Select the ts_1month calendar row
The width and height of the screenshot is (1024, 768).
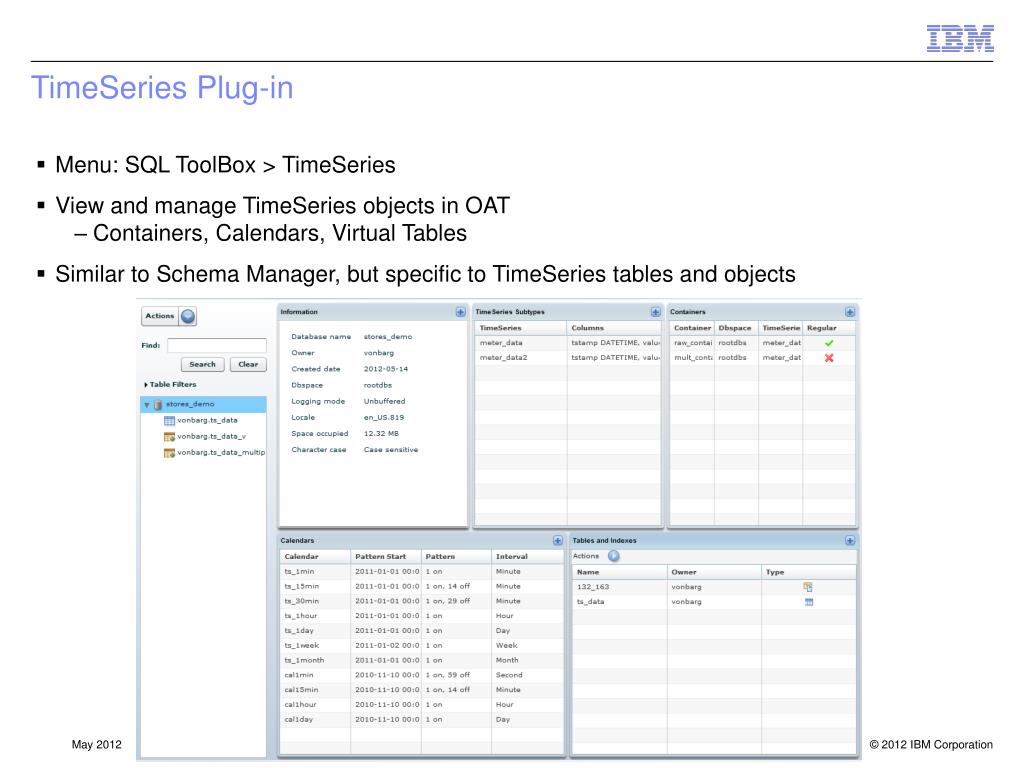tap(421, 660)
